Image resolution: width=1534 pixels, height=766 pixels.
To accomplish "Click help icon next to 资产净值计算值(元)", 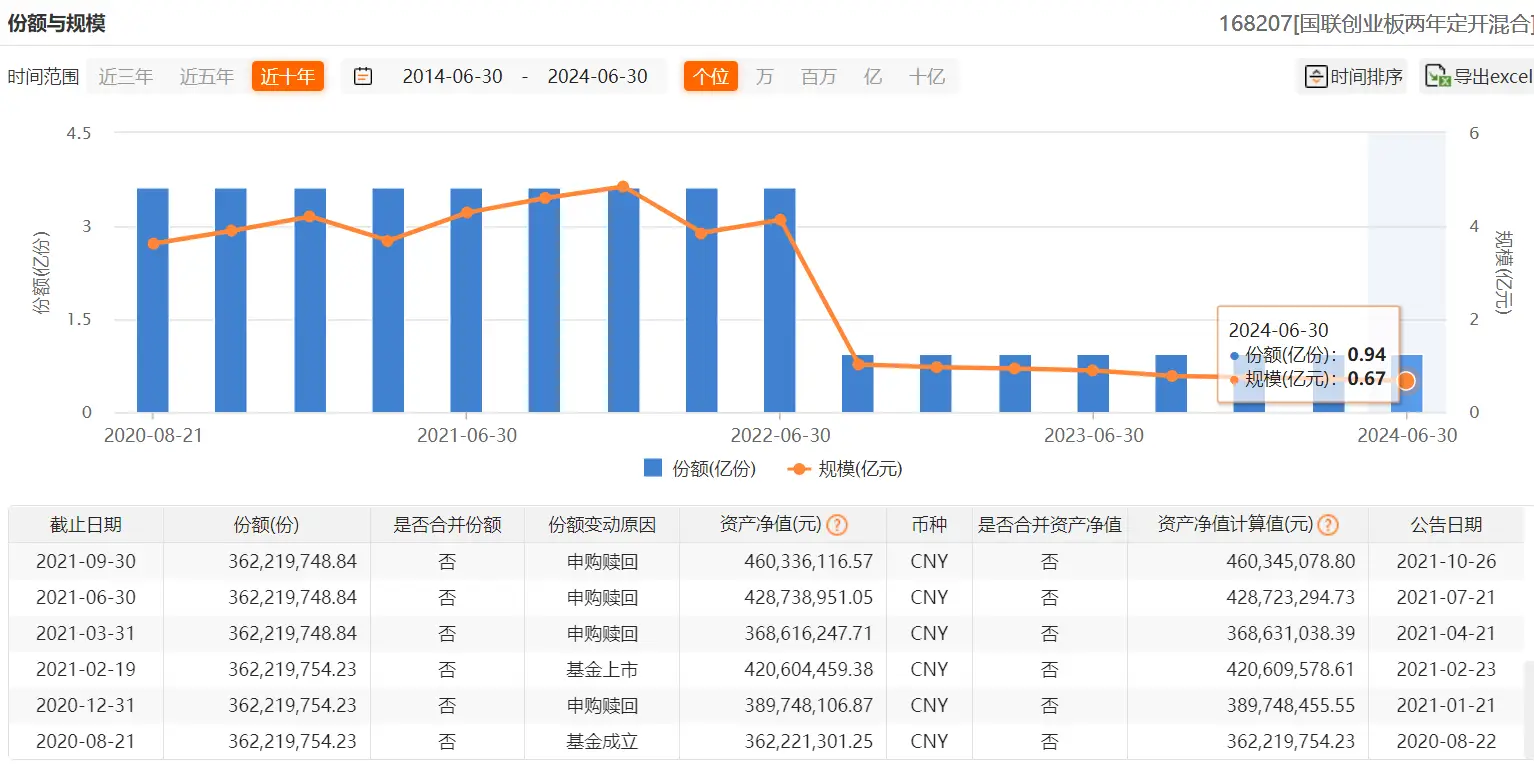I will 1328,525.
